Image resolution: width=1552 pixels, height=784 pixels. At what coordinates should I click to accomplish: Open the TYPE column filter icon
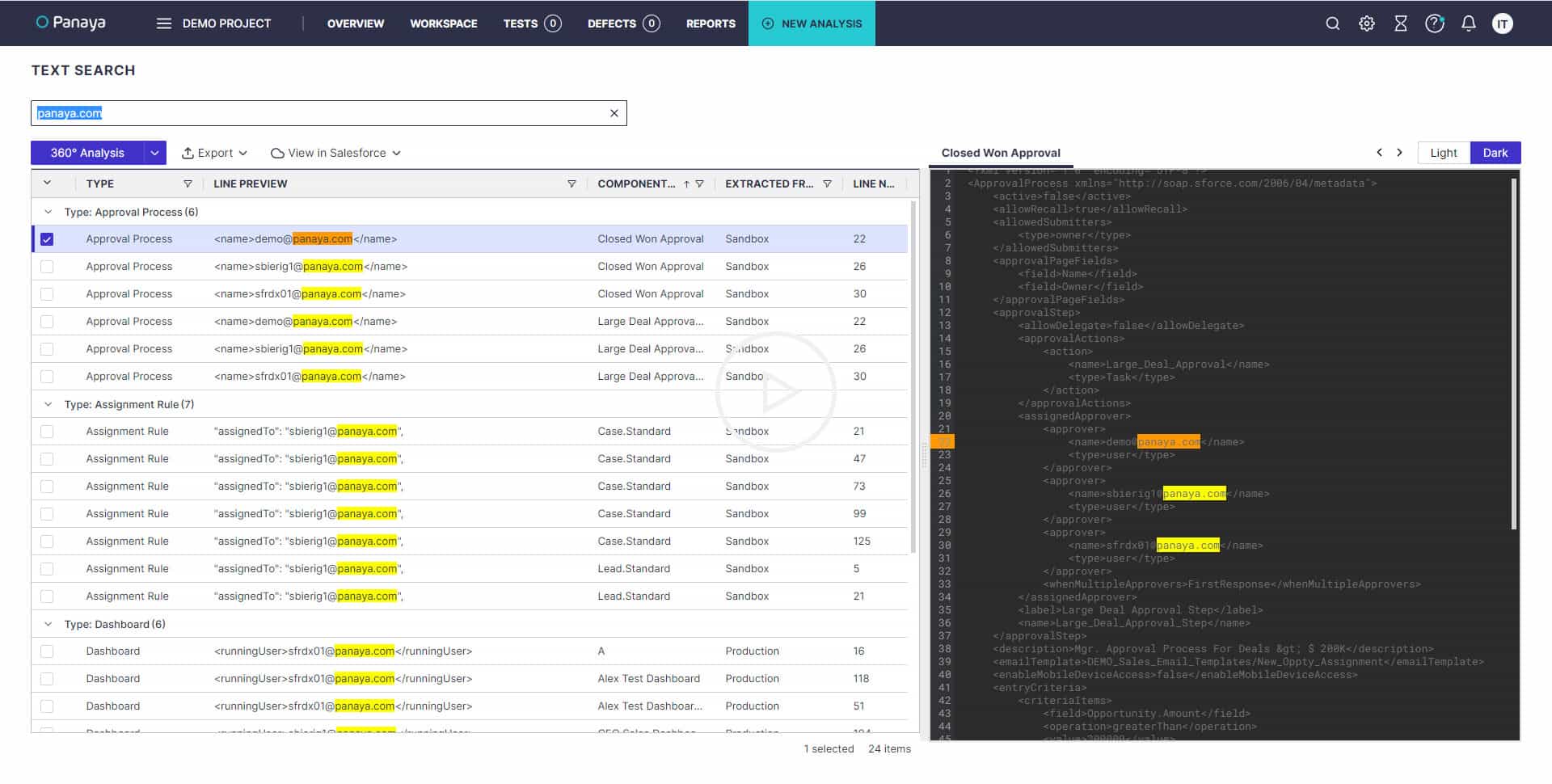pyautogui.click(x=188, y=183)
